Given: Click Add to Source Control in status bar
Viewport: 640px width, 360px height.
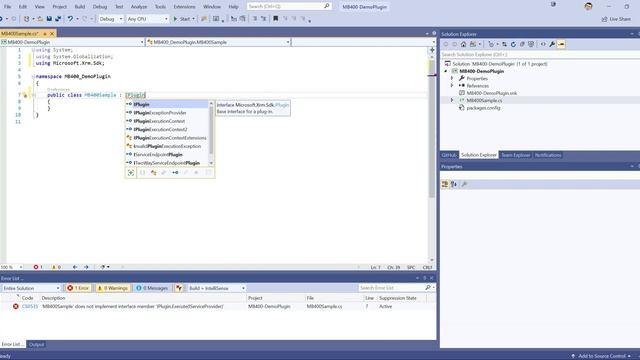Looking at the screenshot, I should pyautogui.click(x=602, y=356).
